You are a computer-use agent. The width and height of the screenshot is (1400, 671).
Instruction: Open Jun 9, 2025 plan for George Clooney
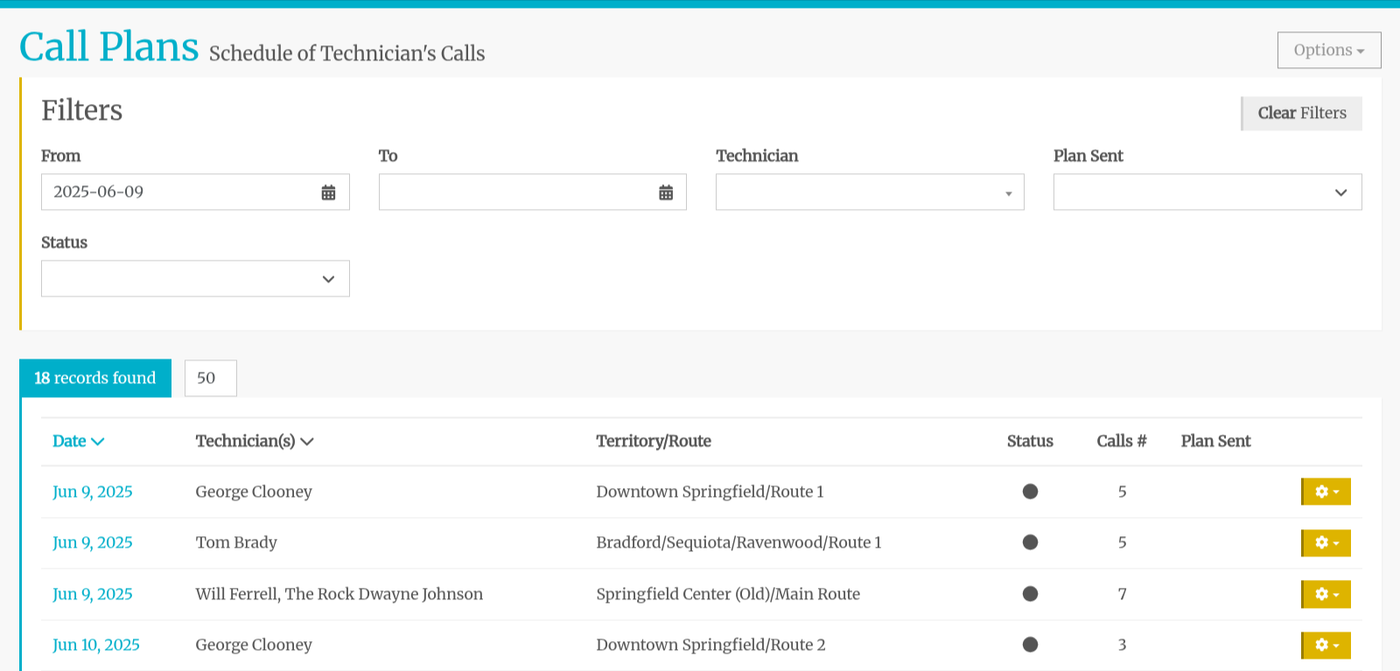(x=92, y=492)
